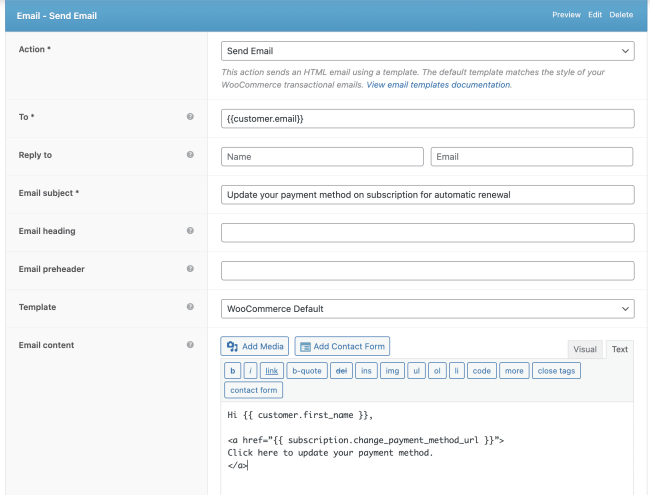Click the Reply to Name input field
This screenshot has width=650, height=495.
[322, 157]
